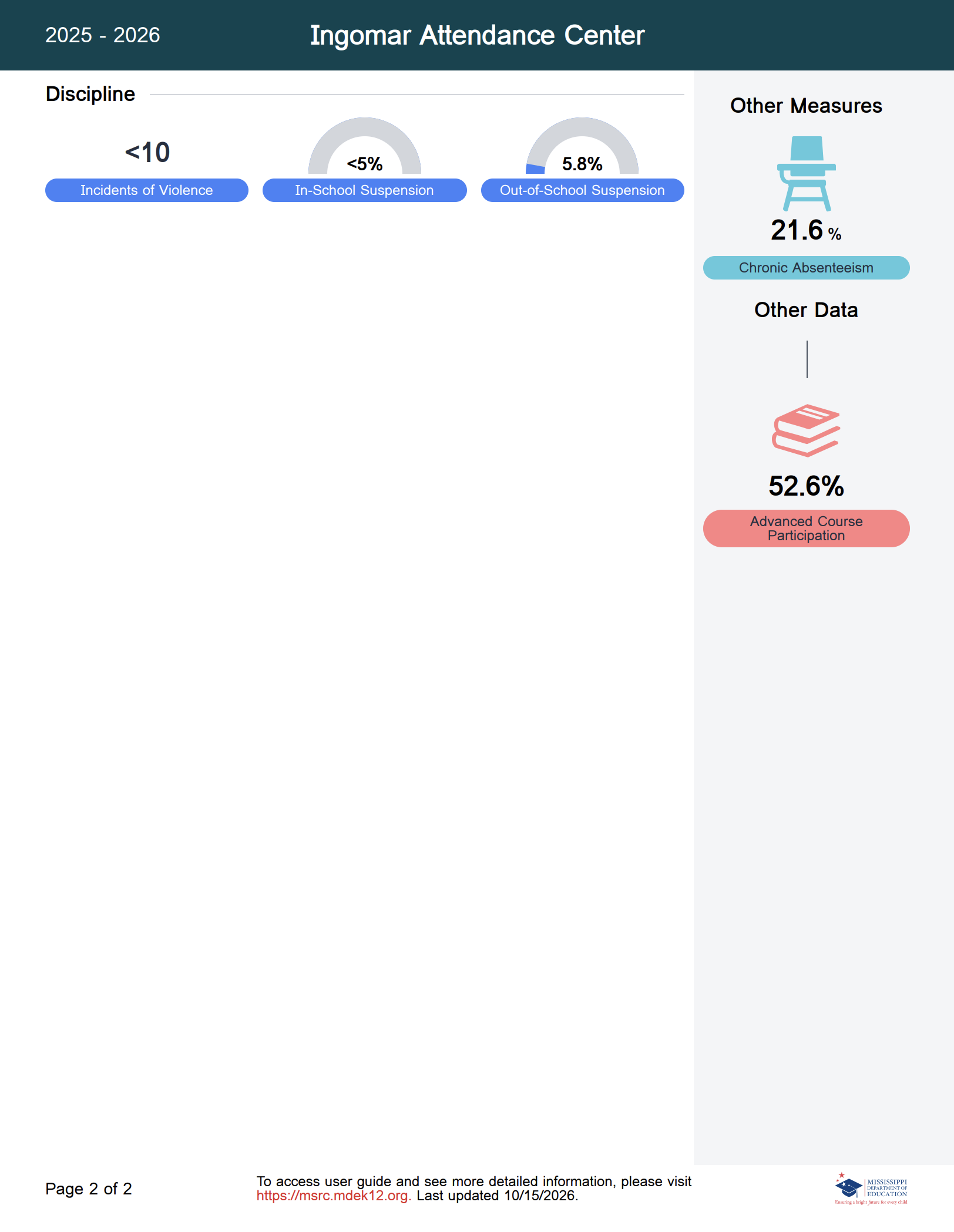Click the Chronic Absenteeism label
Image resolution: width=954 pixels, height=1232 pixels.
(x=807, y=268)
